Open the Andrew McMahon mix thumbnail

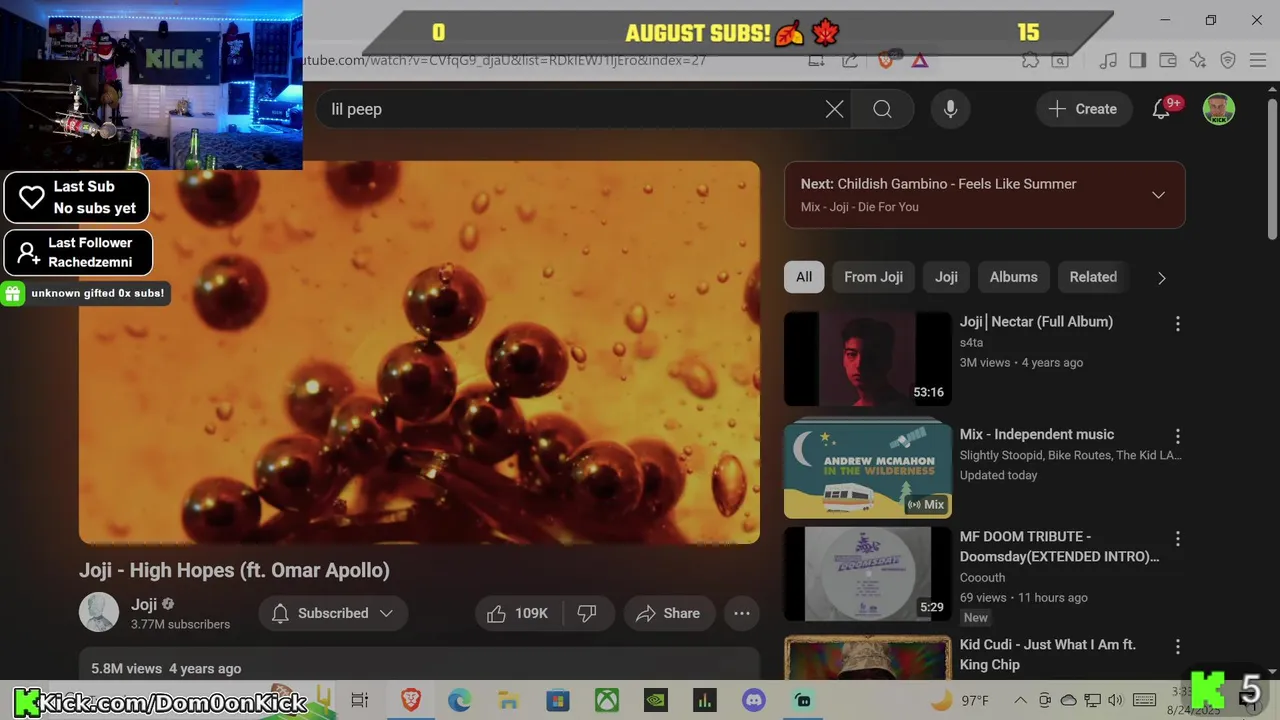click(x=867, y=471)
